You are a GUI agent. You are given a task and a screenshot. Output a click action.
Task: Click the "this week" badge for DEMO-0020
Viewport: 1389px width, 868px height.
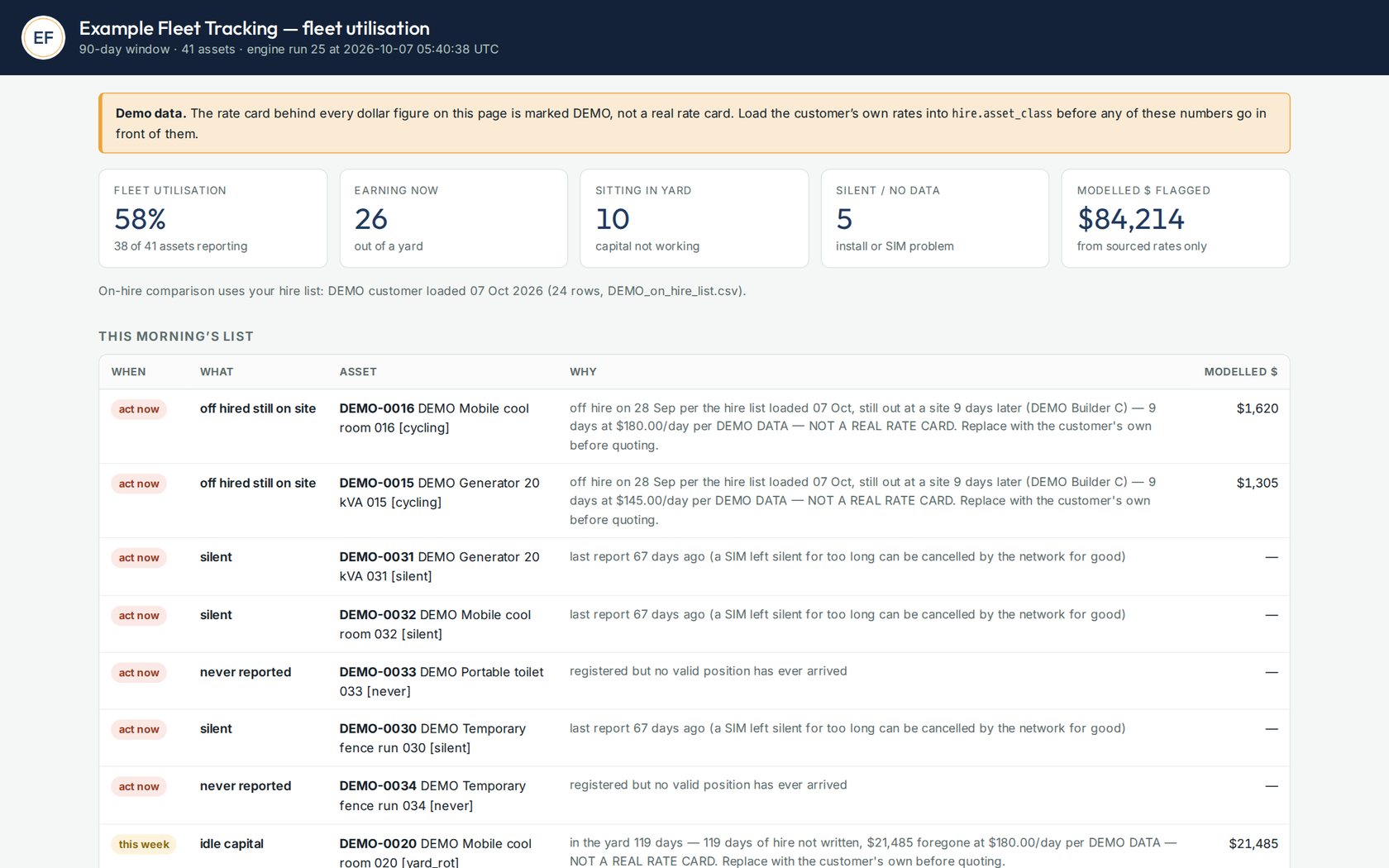click(144, 845)
